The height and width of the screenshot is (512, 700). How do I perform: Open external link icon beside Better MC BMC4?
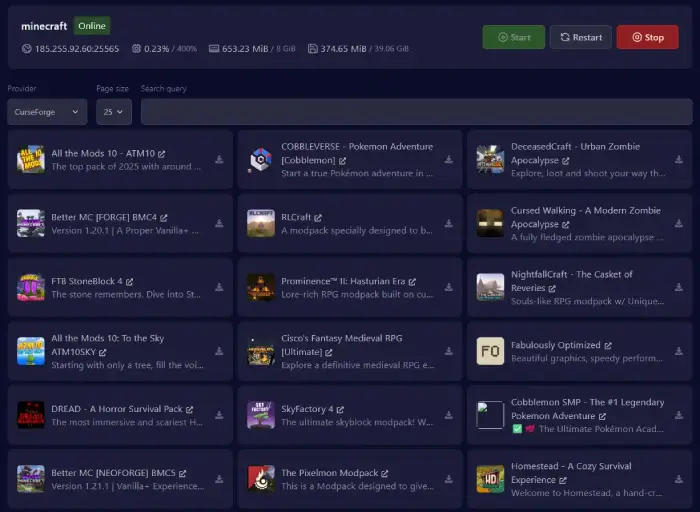tap(164, 217)
